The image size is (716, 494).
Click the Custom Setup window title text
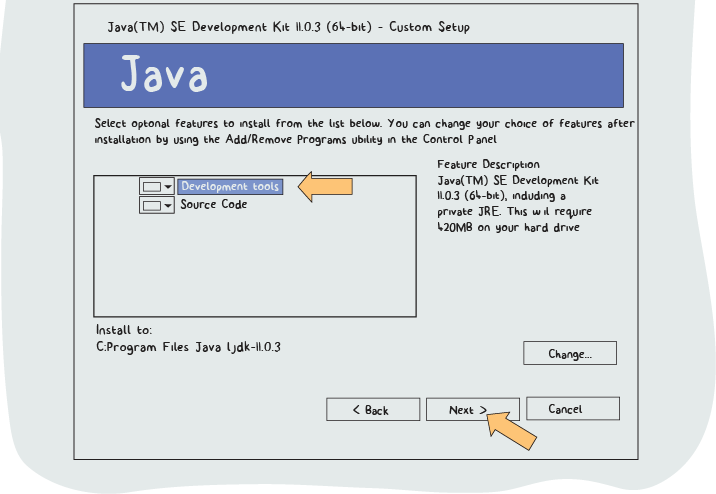coord(288,27)
